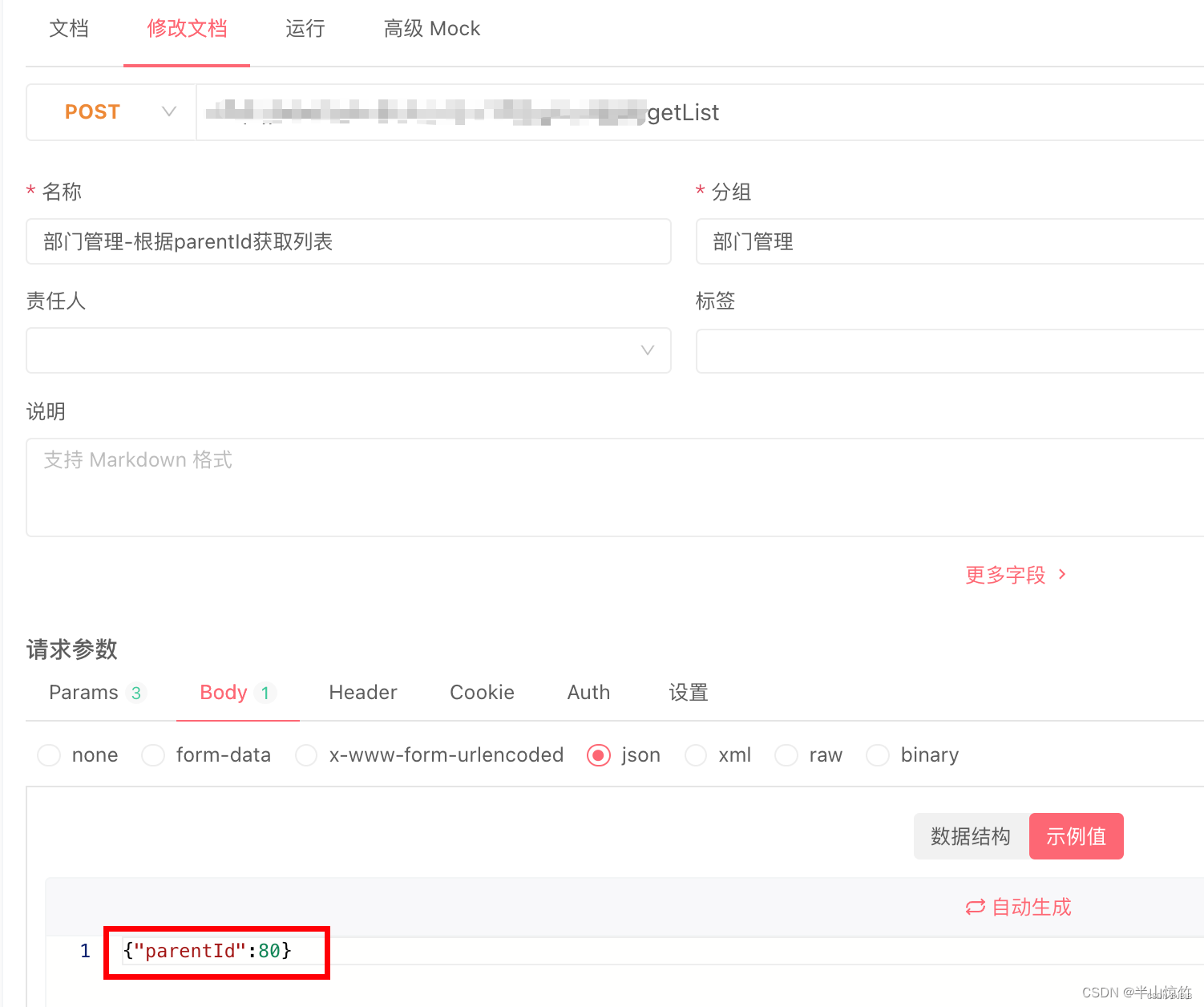Select the binary body type
The width and height of the screenshot is (1204, 1007).
[878, 754]
